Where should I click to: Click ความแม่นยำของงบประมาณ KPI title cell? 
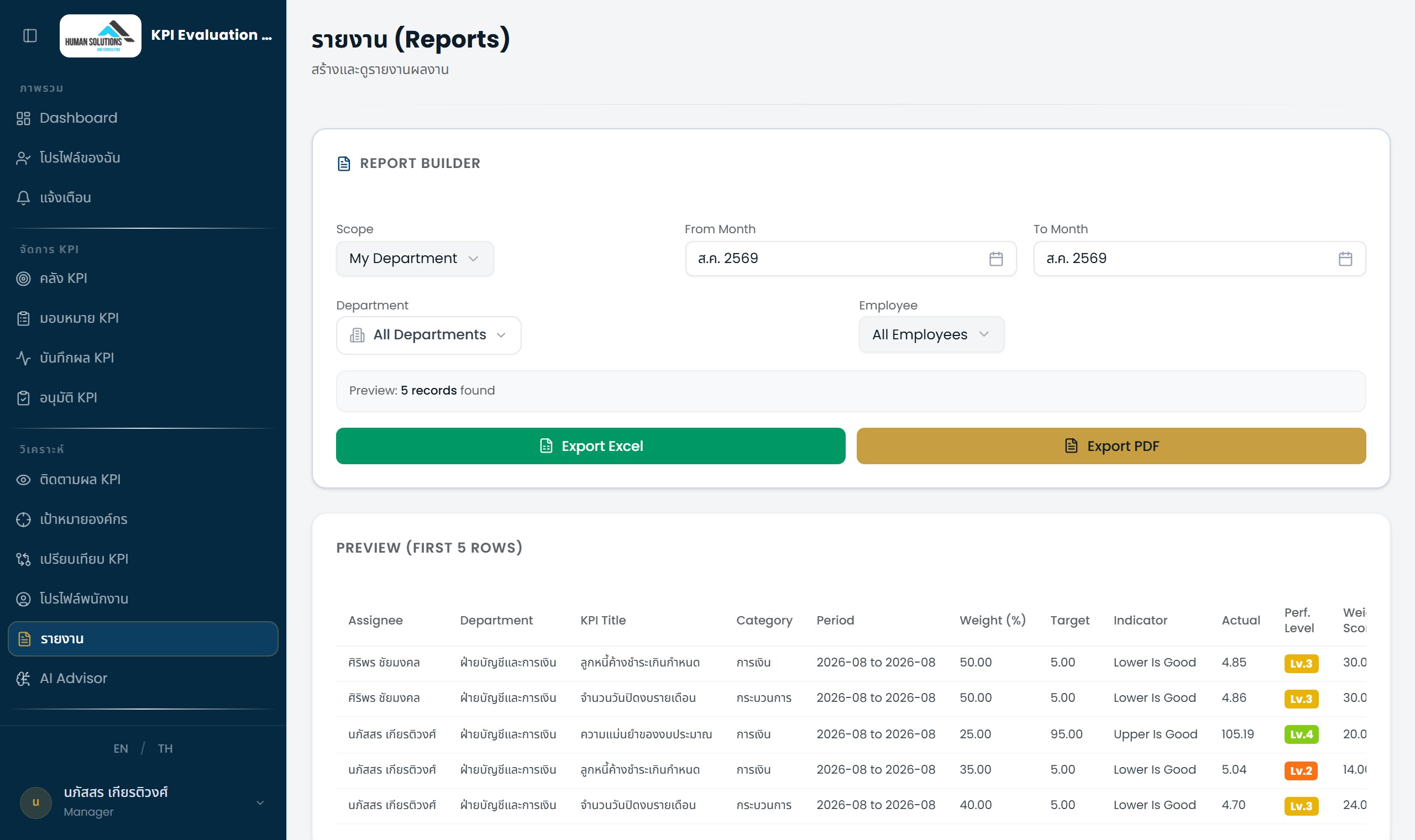[646, 734]
